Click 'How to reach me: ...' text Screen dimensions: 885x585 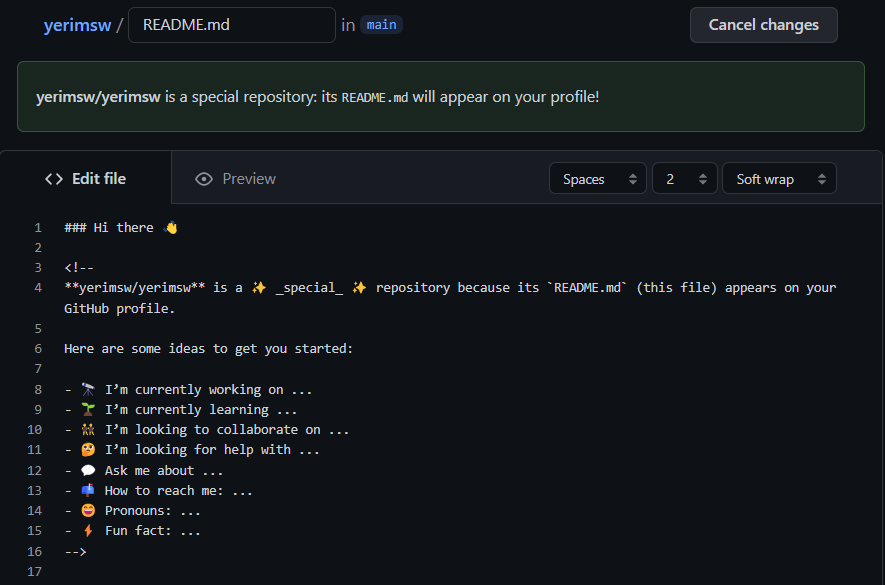(x=178, y=490)
